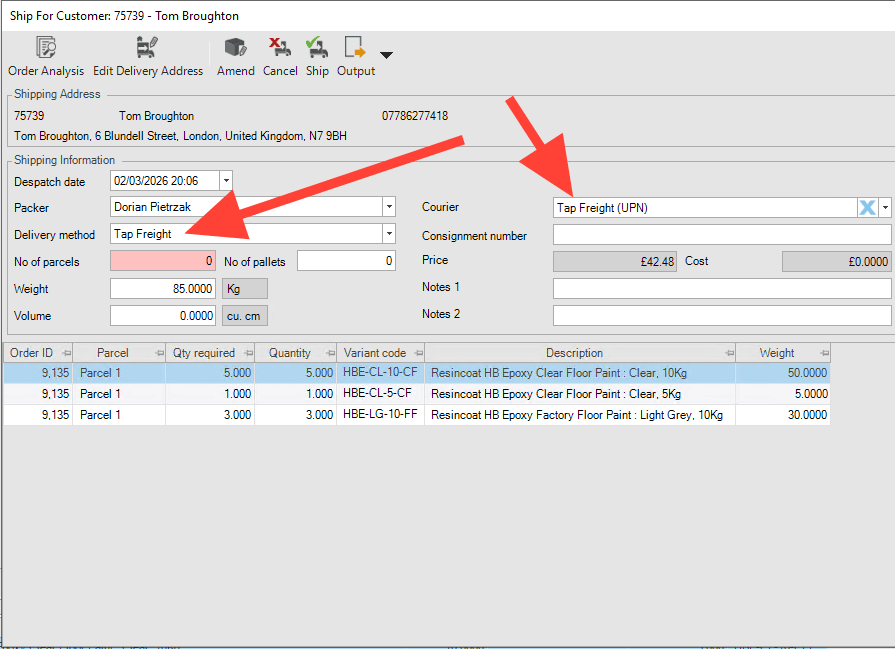This screenshot has height=649, width=895.
Task: Select the HBE-CL-5-CF variant code cell
Action: tap(381, 394)
